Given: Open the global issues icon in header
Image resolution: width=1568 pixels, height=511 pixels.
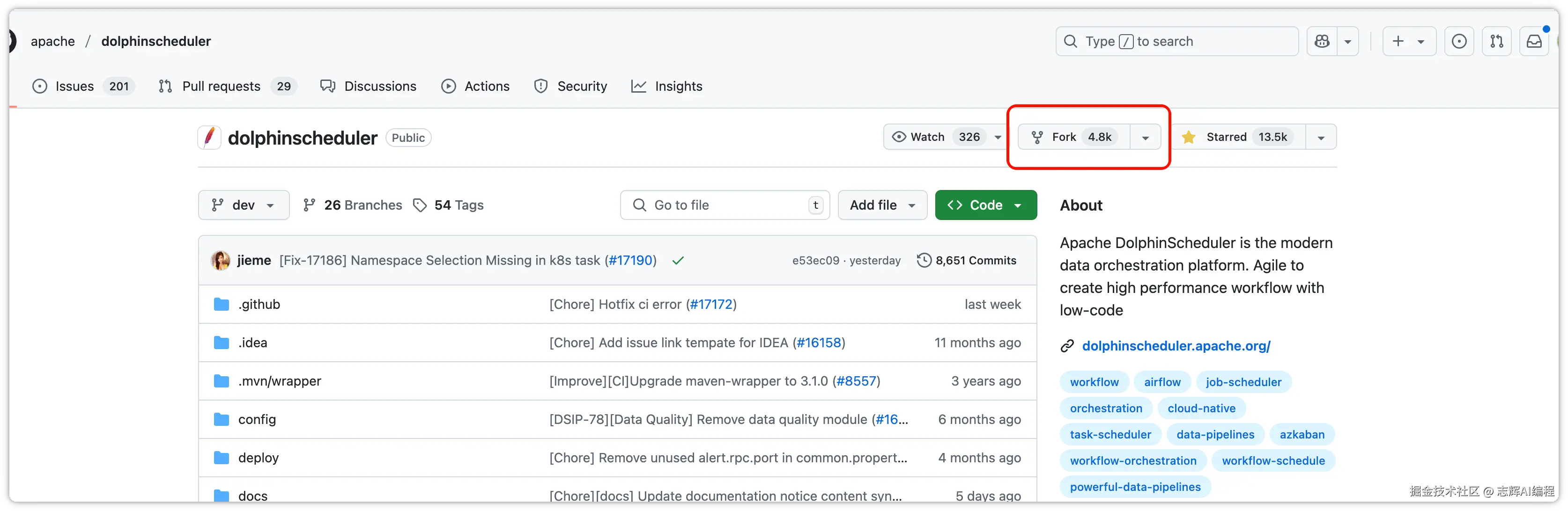Looking at the screenshot, I should tap(1459, 41).
